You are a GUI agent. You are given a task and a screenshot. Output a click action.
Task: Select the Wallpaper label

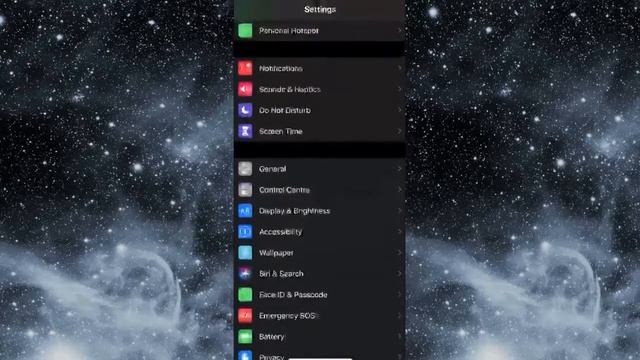pyautogui.click(x=276, y=253)
